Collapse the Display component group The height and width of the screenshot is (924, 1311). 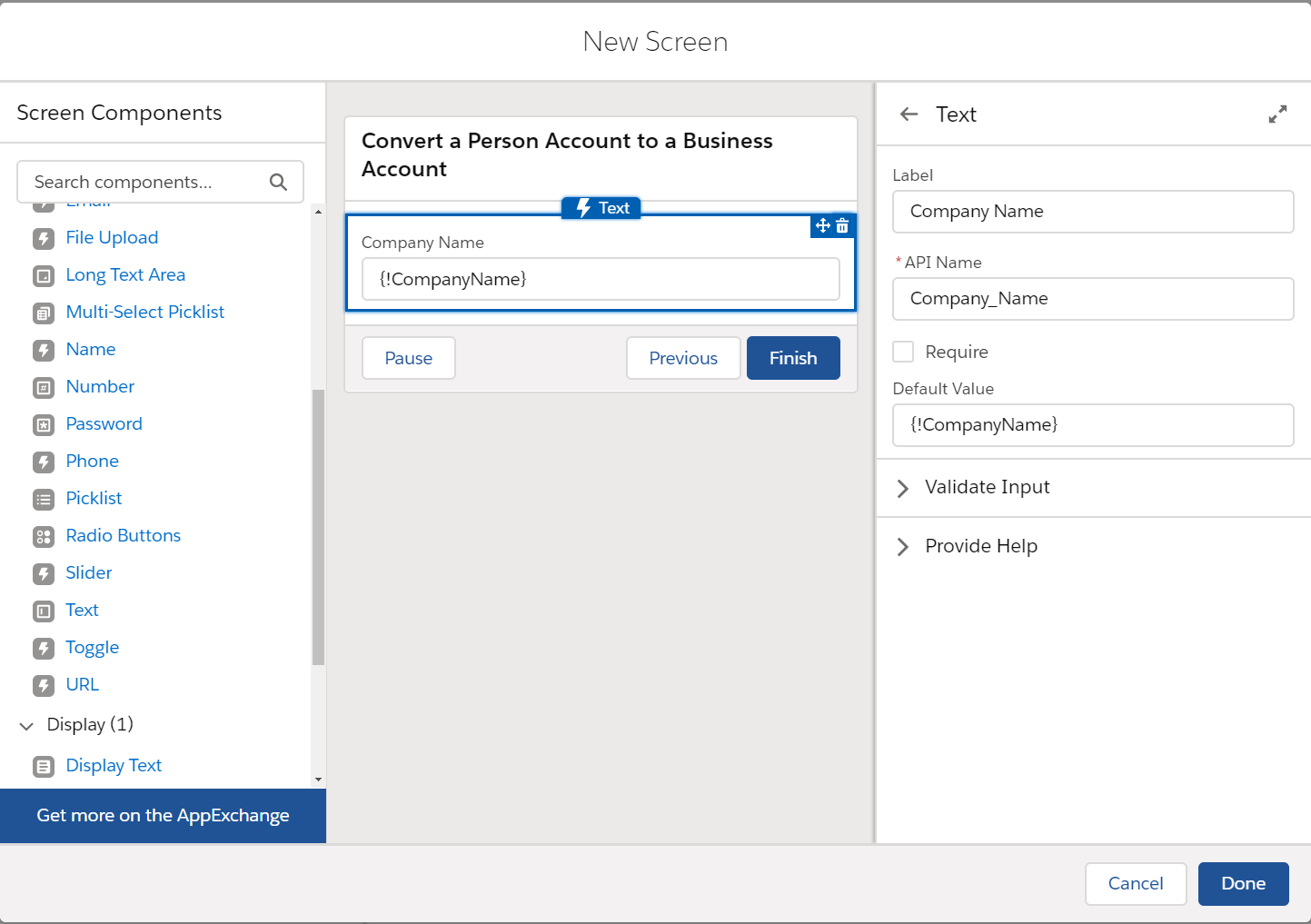pos(25,725)
